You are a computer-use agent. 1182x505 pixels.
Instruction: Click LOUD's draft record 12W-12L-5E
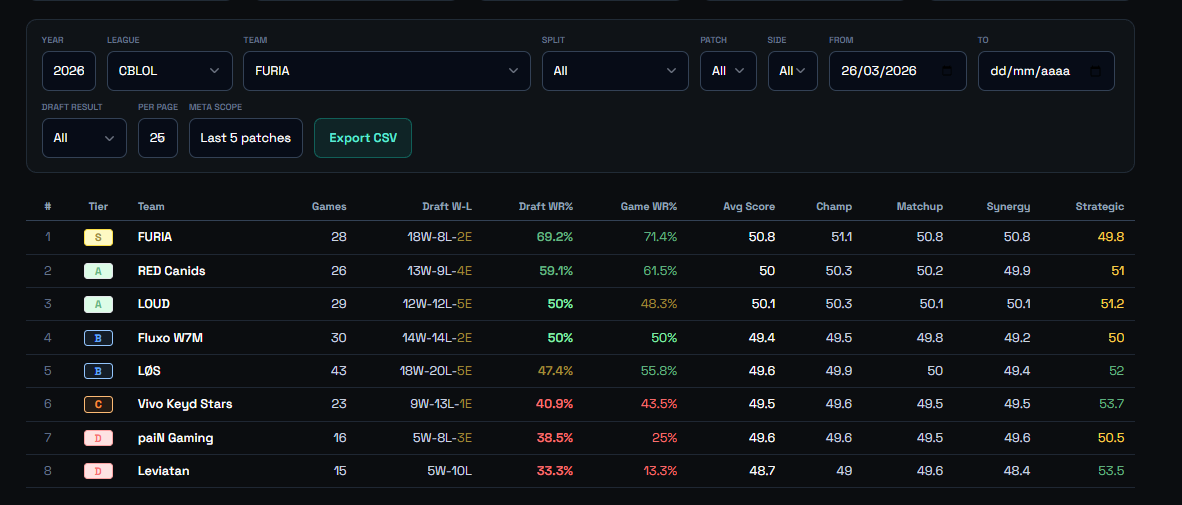[437, 304]
